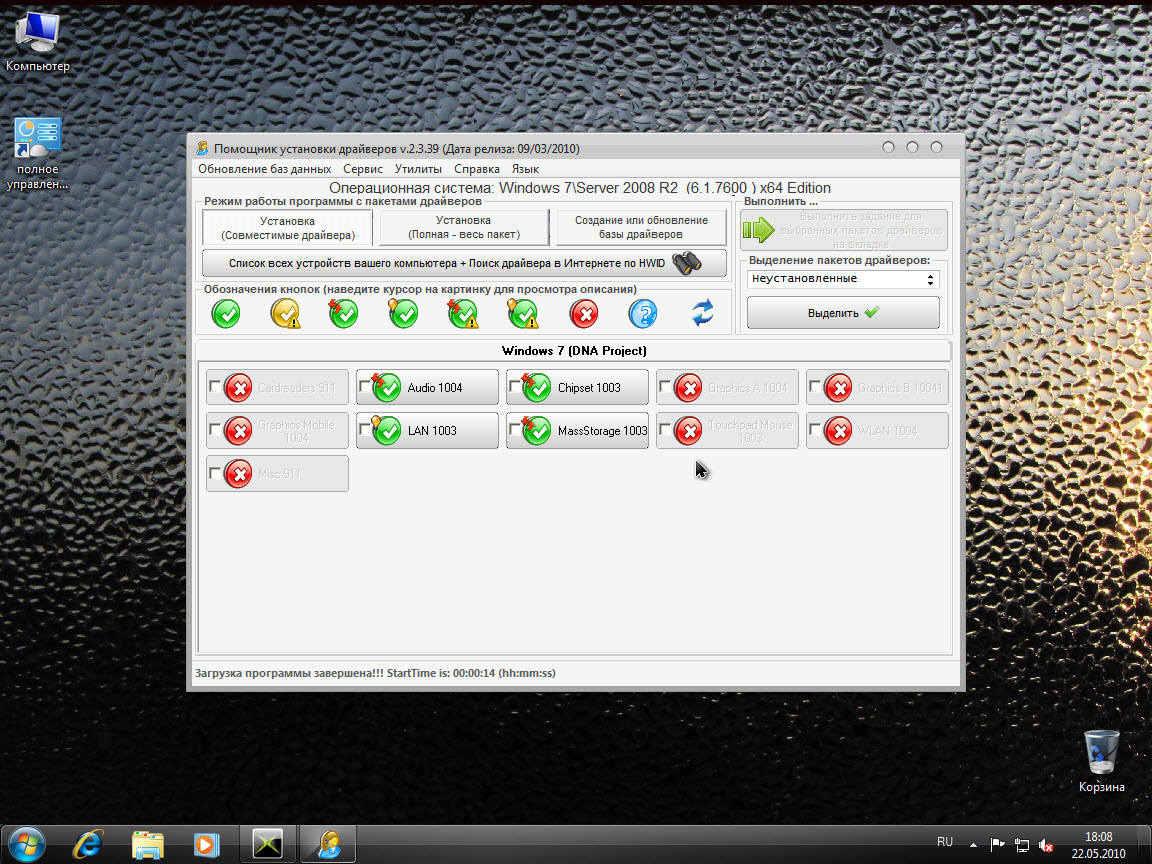Open the driver pack selection dropdown
This screenshot has height=864, width=1152.
pos(842,279)
